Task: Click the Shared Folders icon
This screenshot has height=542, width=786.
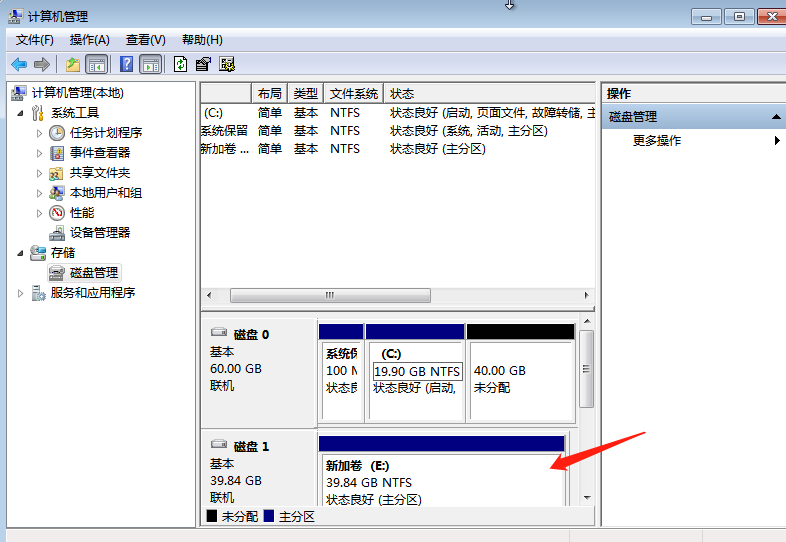Action: pos(56,173)
